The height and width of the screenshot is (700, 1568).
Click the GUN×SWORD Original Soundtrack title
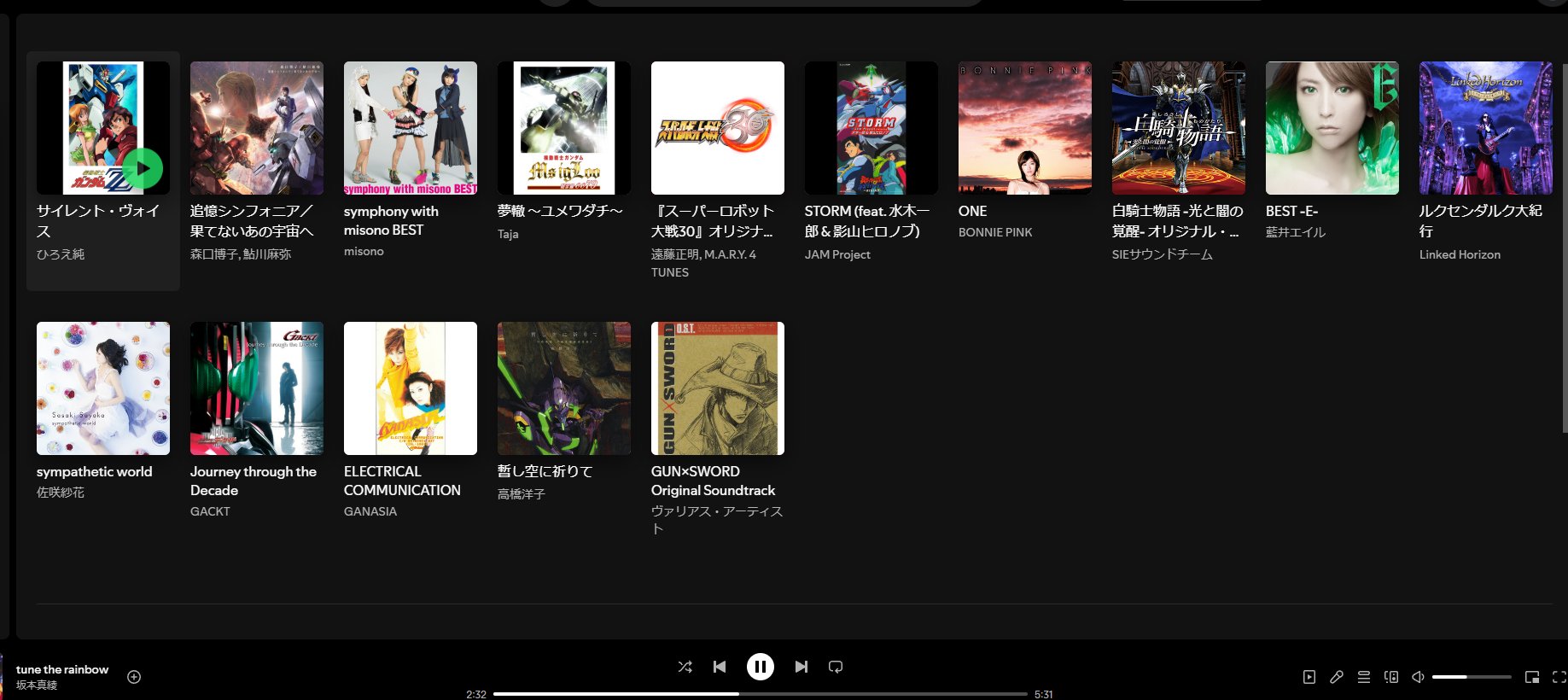713,481
